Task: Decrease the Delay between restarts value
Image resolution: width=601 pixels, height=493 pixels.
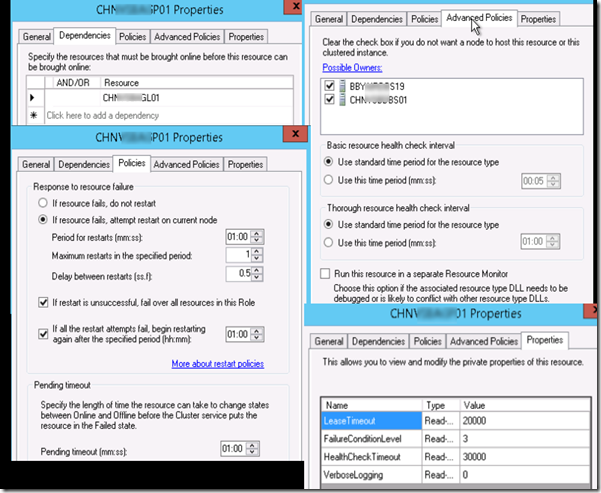Action: coord(257,277)
